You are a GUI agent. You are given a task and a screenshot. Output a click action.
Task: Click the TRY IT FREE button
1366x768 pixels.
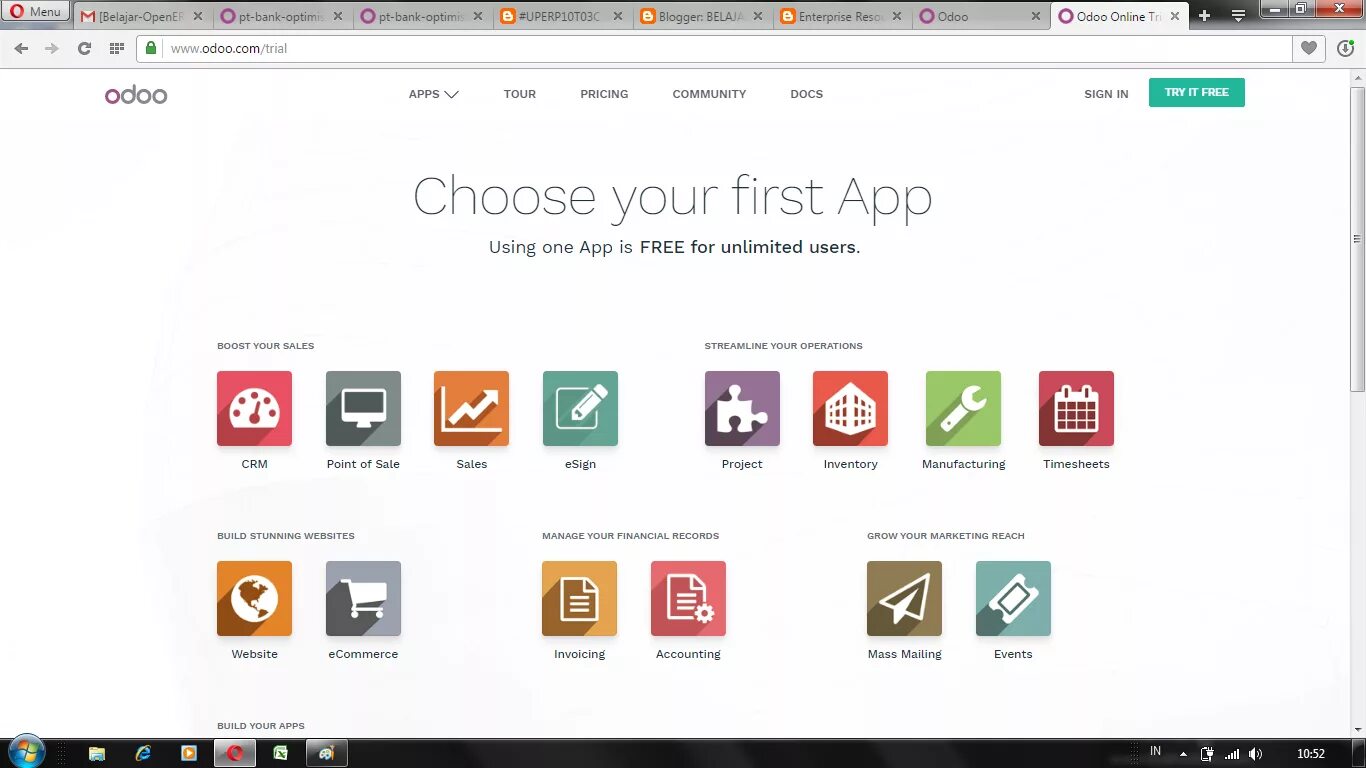(x=1197, y=92)
